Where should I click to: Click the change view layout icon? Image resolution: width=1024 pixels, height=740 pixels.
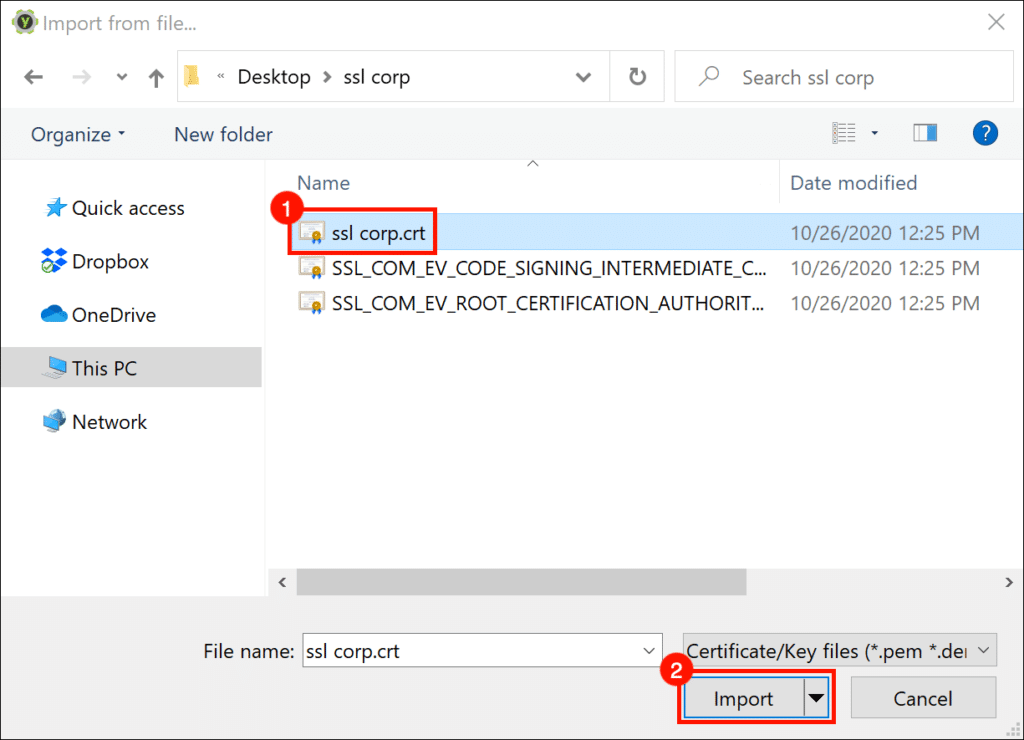[x=845, y=133]
